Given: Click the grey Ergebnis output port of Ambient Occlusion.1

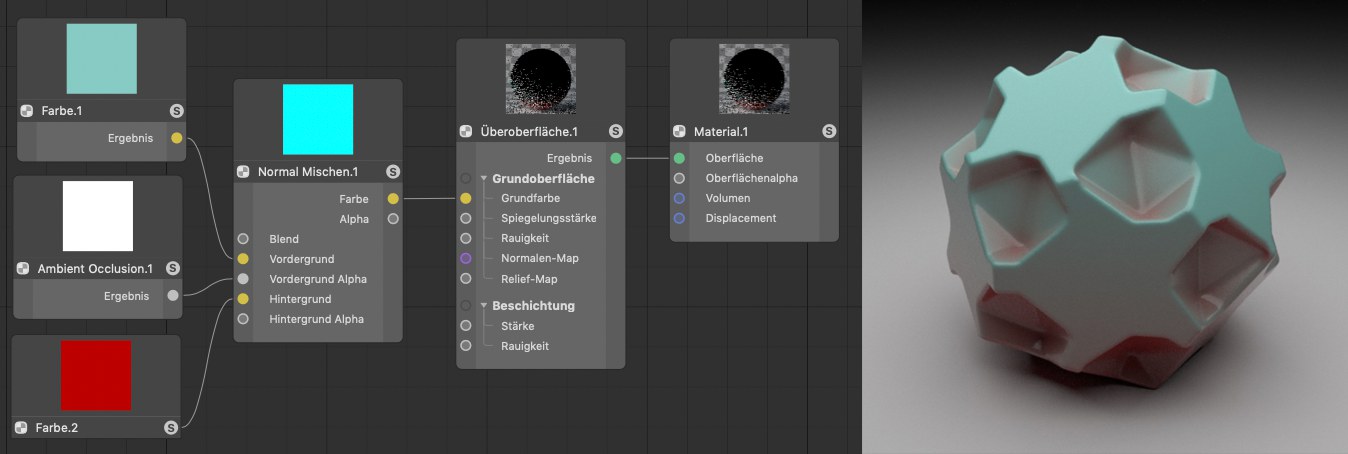Looking at the screenshot, I should 173,296.
